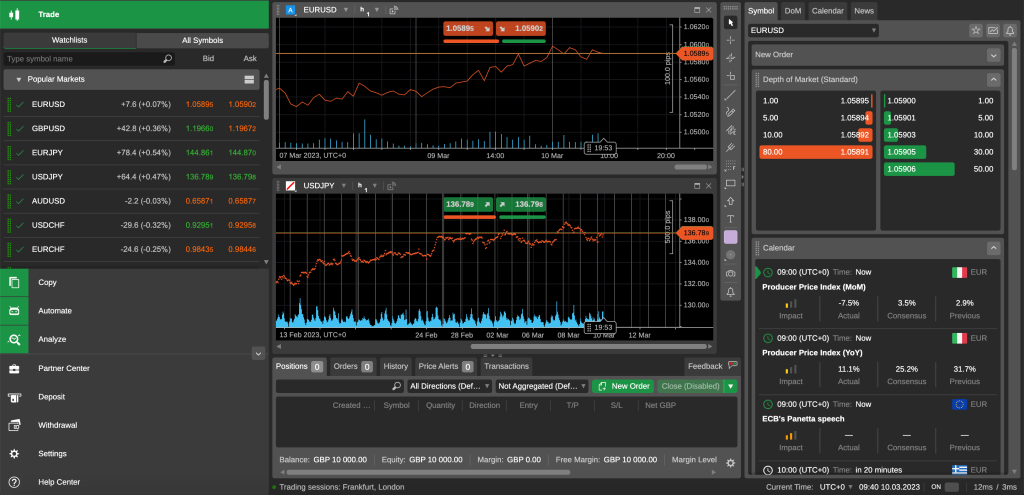Toggle the checkmark next to USDJPY

(20, 177)
